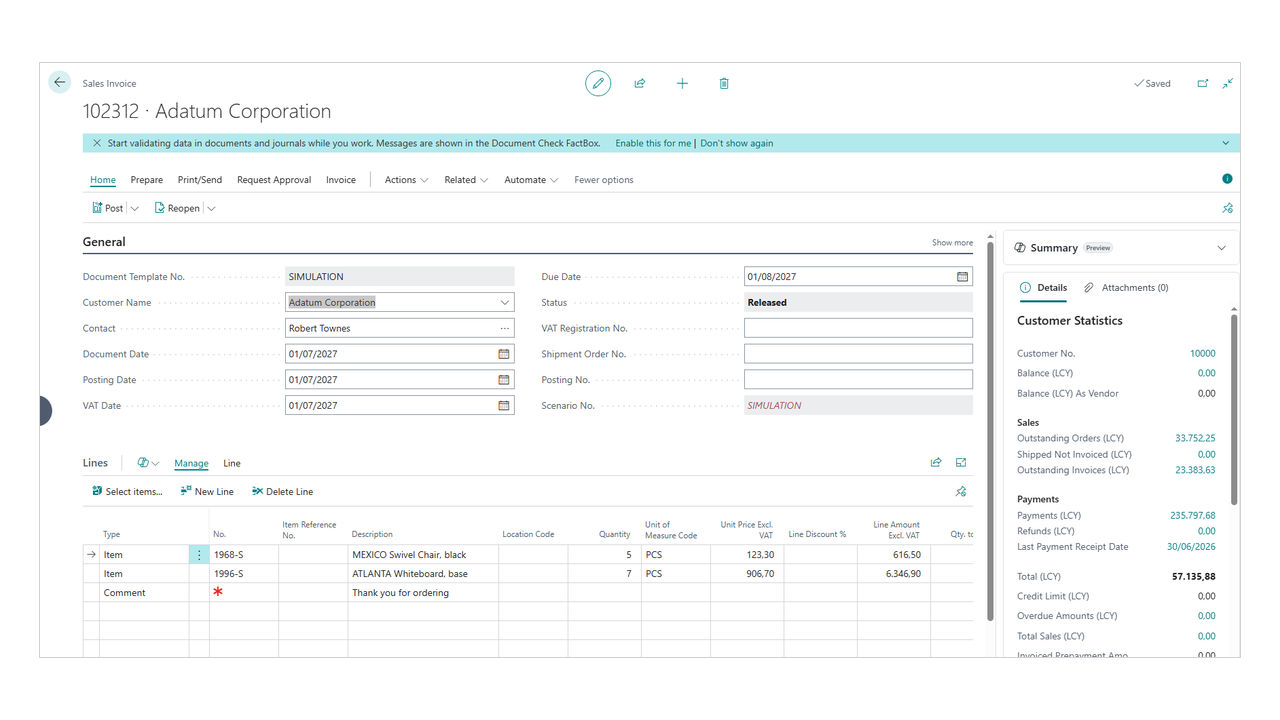Click the pencil edit icon
Image resolution: width=1280 pixels, height=720 pixels.
click(598, 83)
